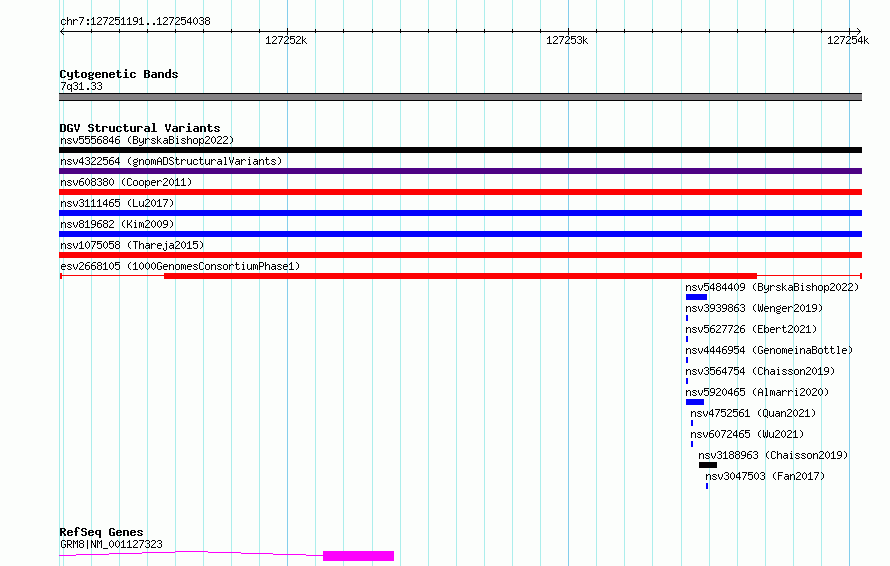Click esv2668105 (1000GenomesConsortiumPhase1) label
Screen dimensions: 890x566
click(x=180, y=266)
